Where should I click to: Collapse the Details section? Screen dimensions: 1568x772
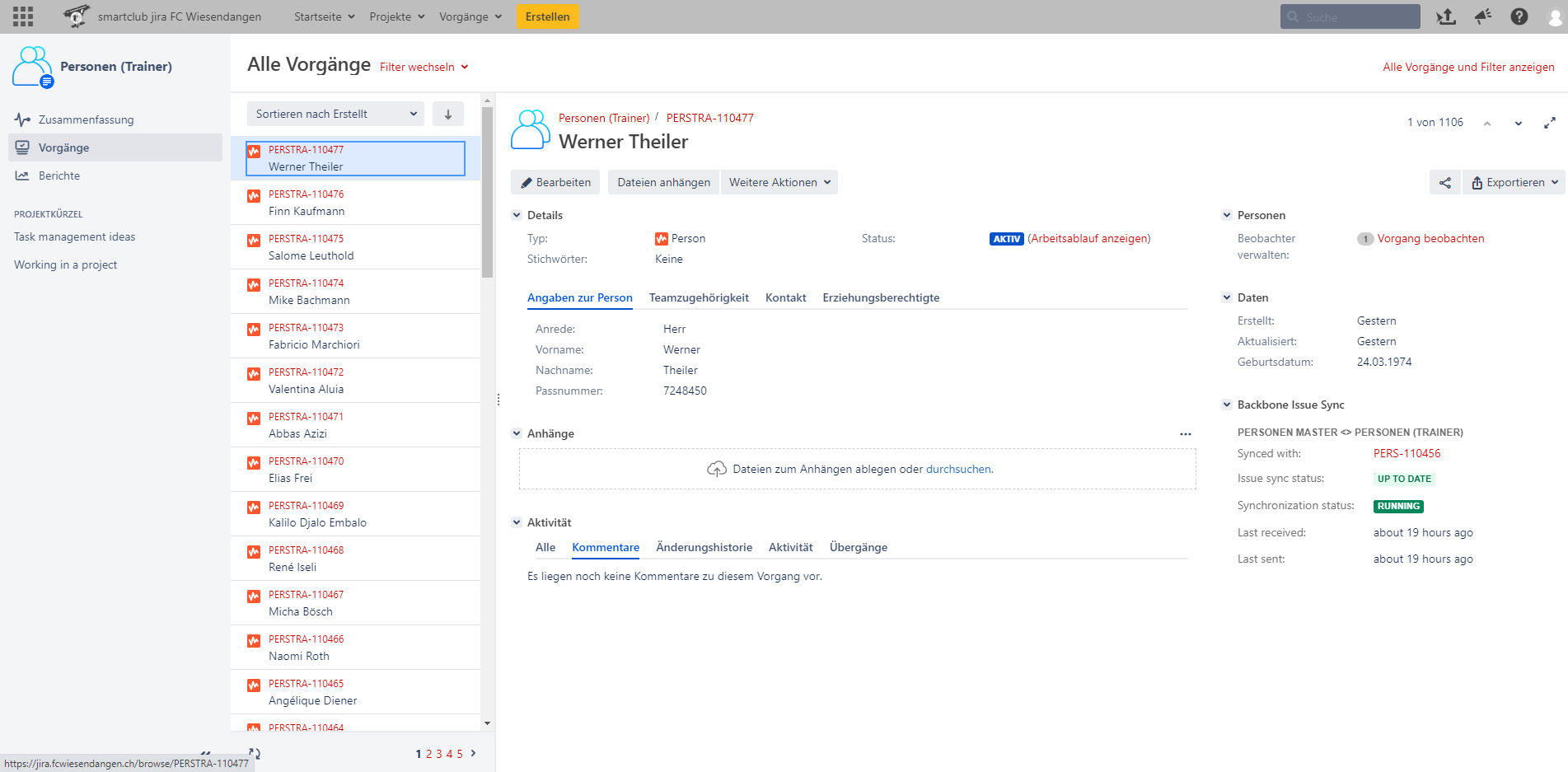(517, 215)
